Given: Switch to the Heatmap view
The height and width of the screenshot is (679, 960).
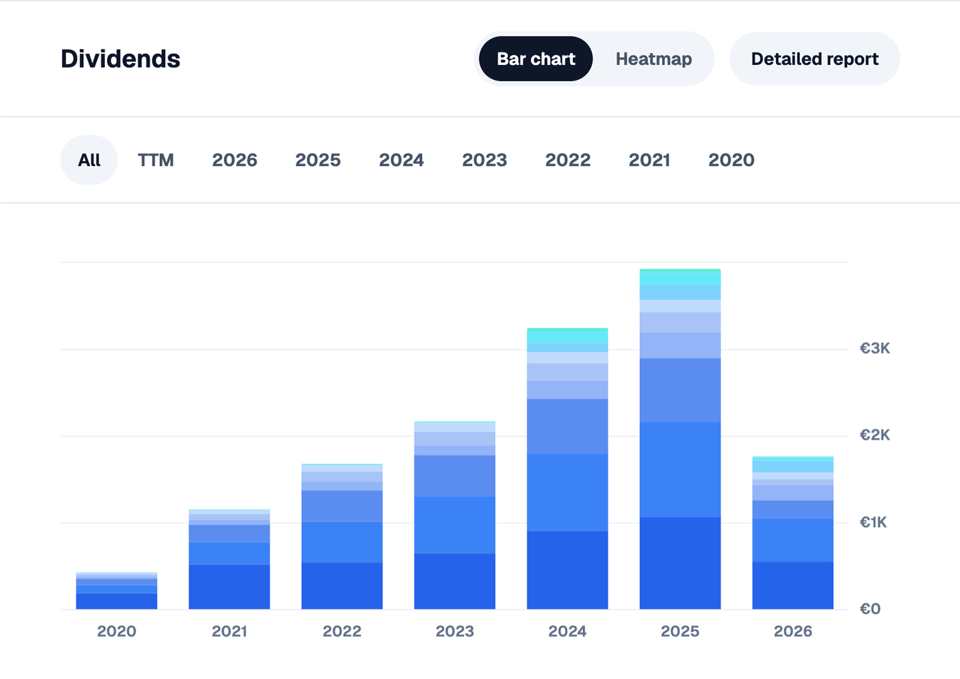Looking at the screenshot, I should click(x=653, y=59).
